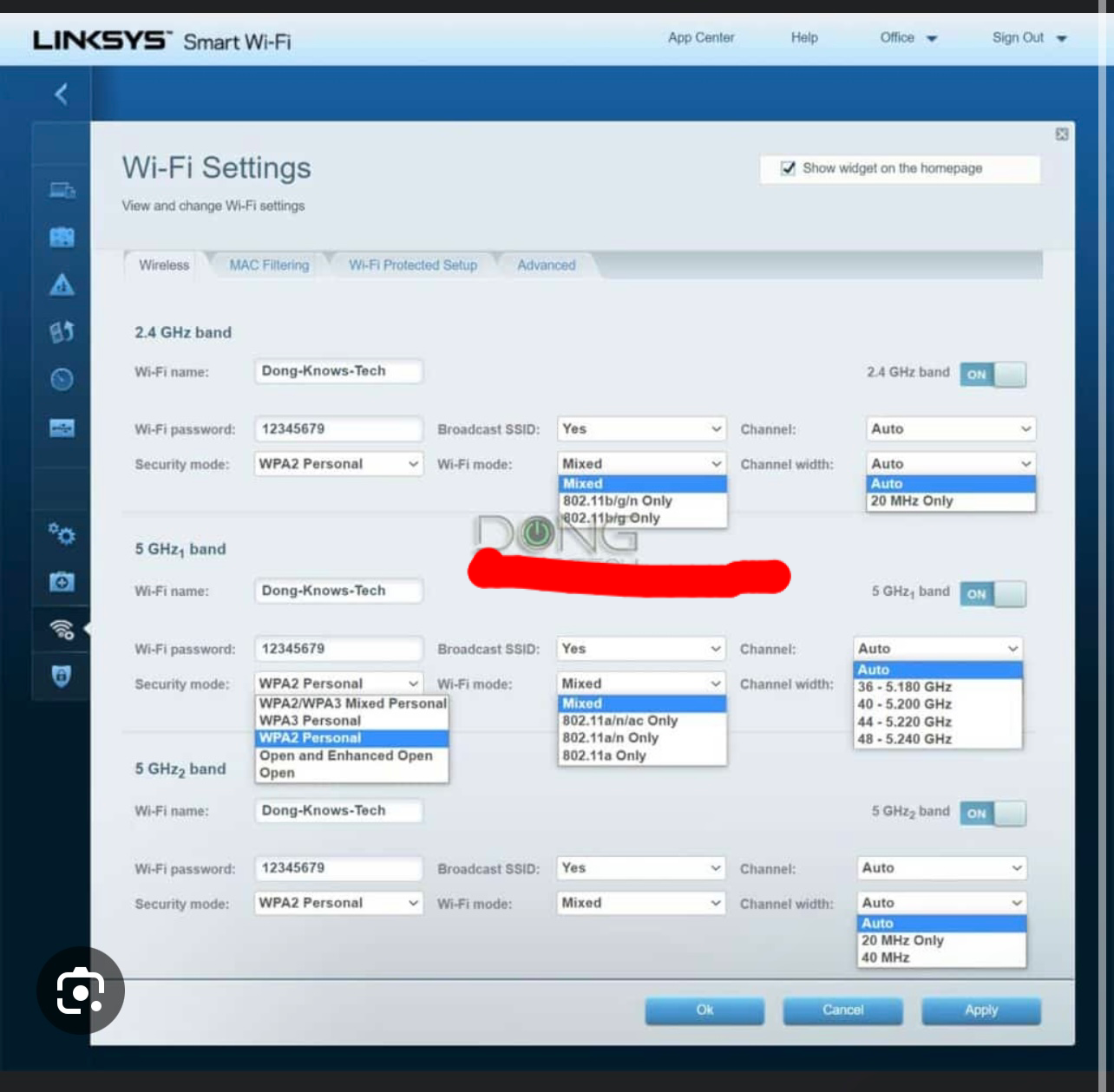Image resolution: width=1114 pixels, height=1092 pixels.
Task: Pick channel 48 - 5.240 GHz
Action: [938, 739]
